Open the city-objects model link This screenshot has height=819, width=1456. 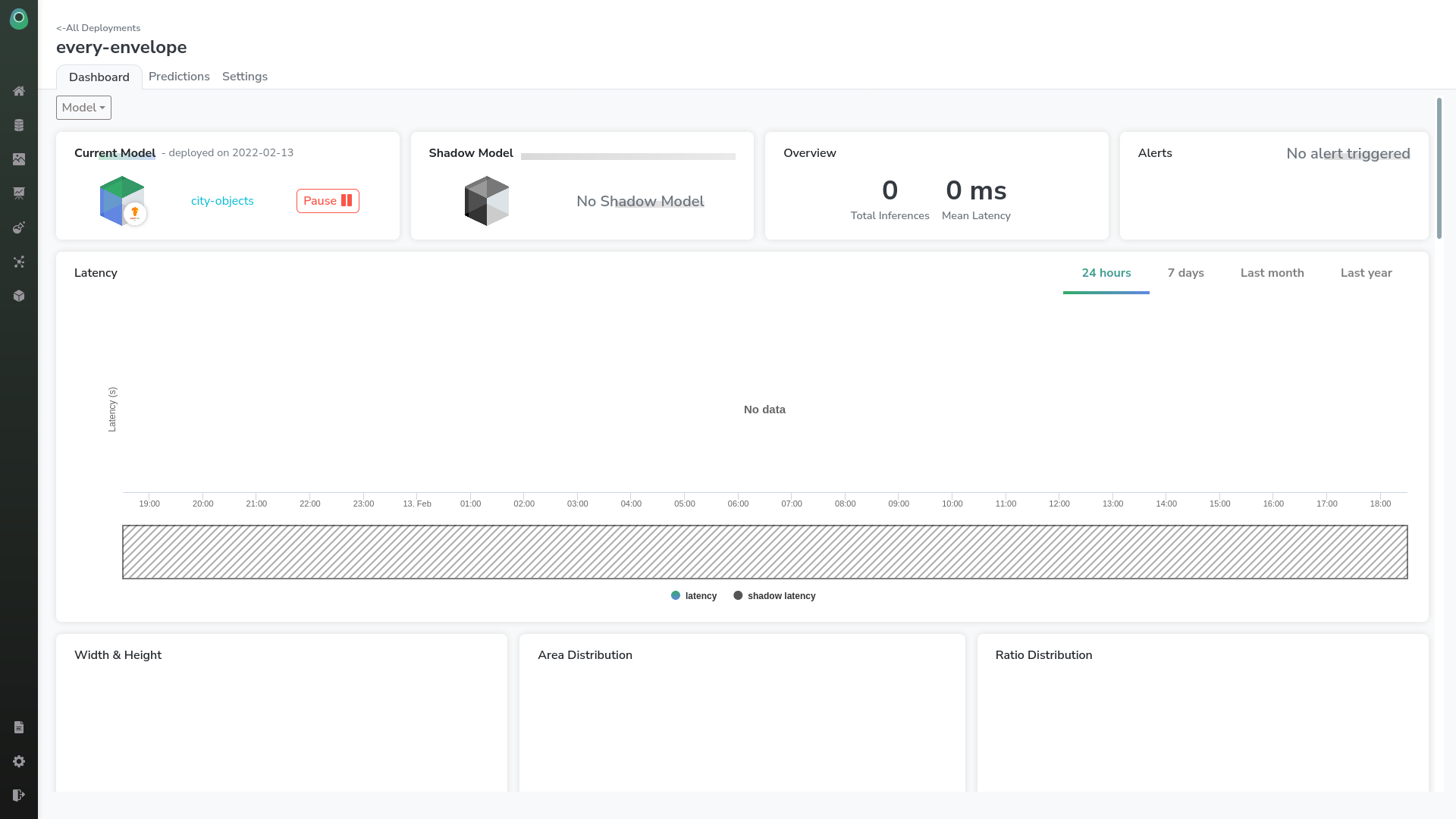222,201
